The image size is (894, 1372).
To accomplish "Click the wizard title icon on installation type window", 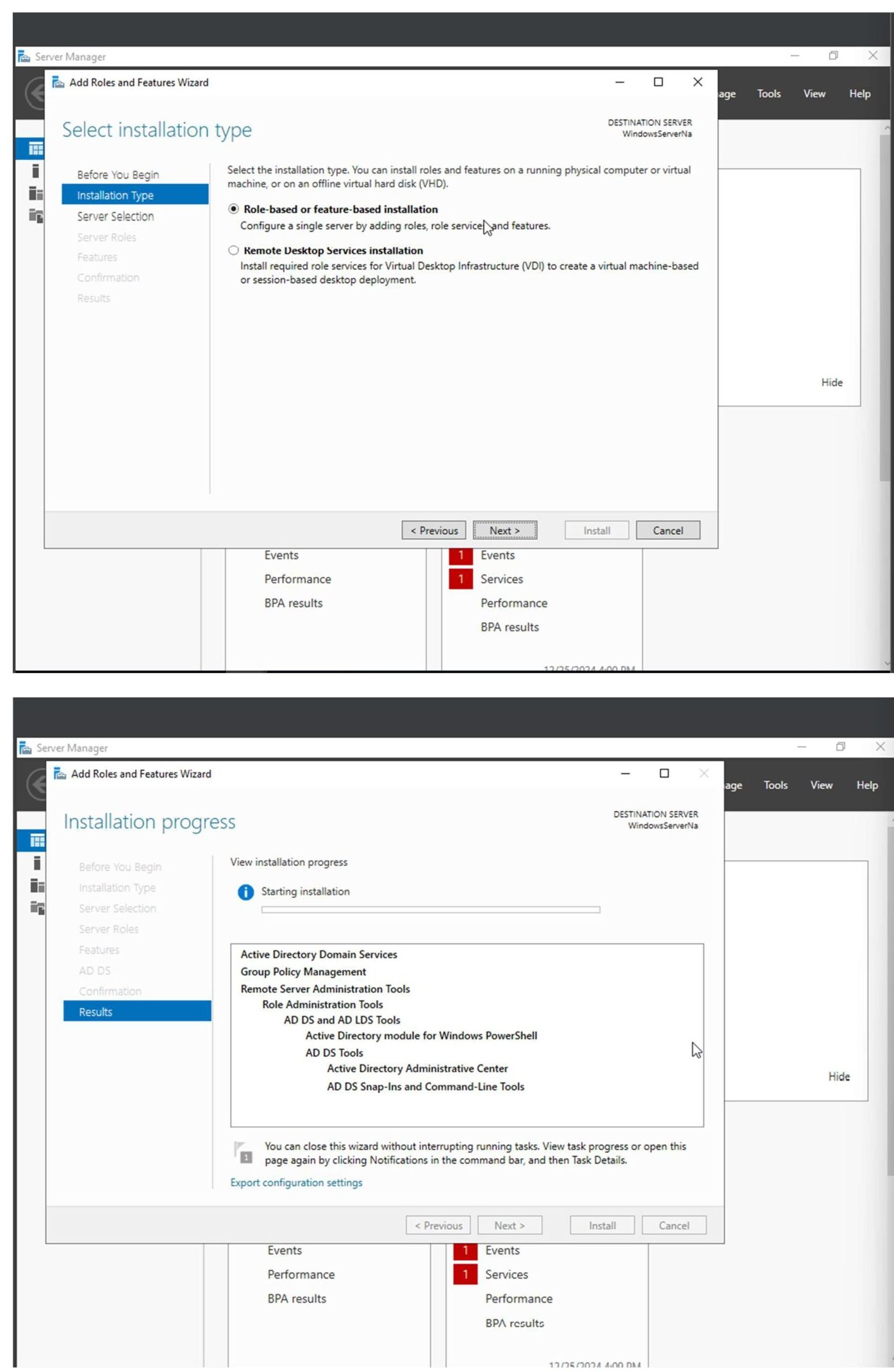I will pyautogui.click(x=58, y=82).
